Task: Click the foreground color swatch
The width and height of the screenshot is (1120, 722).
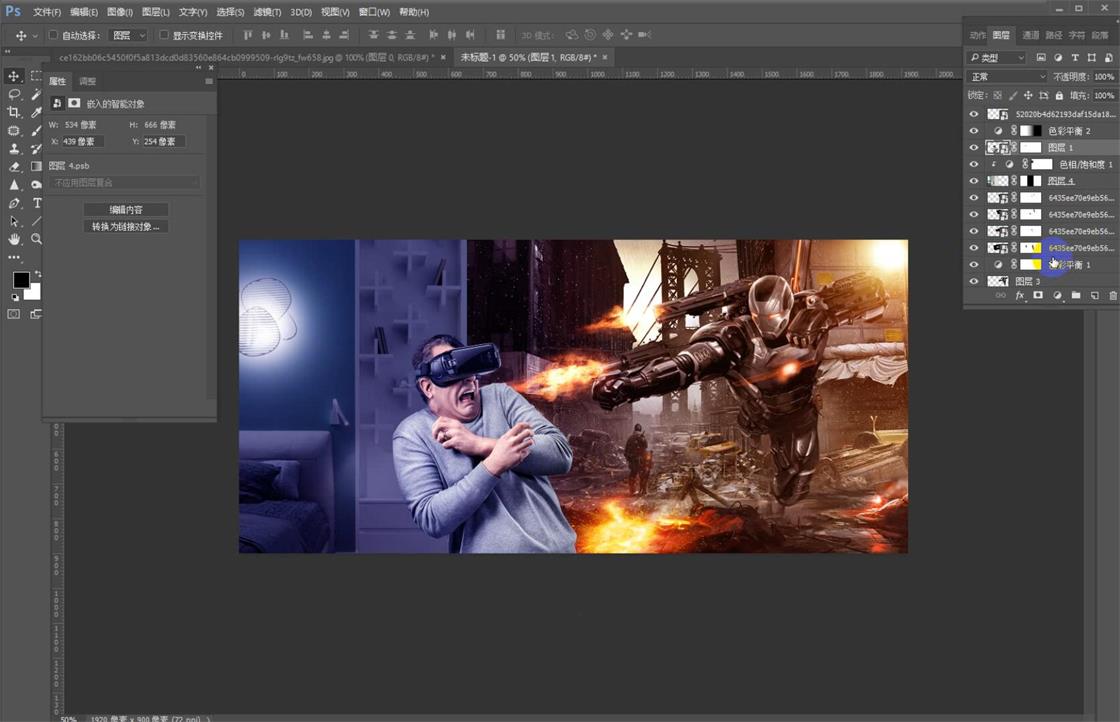Action: tap(21, 280)
